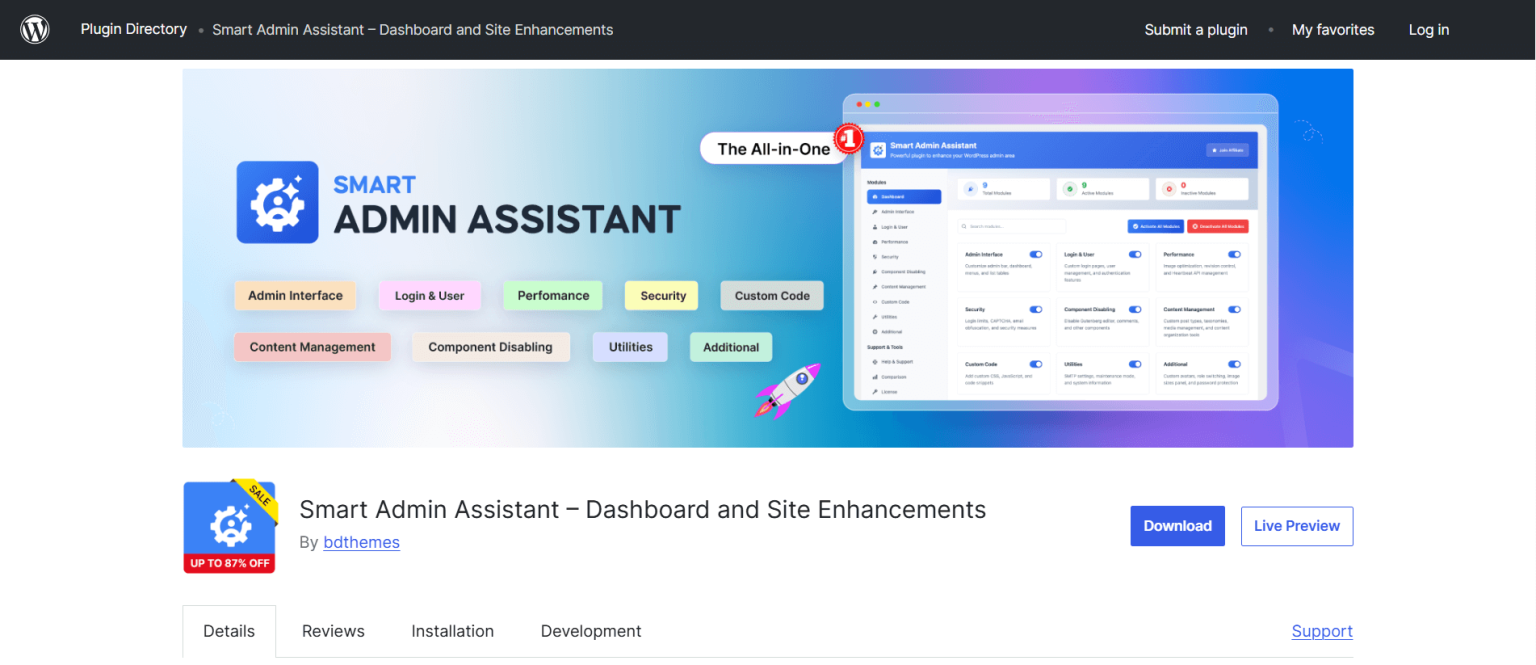Click the Live Preview button

(1297, 526)
